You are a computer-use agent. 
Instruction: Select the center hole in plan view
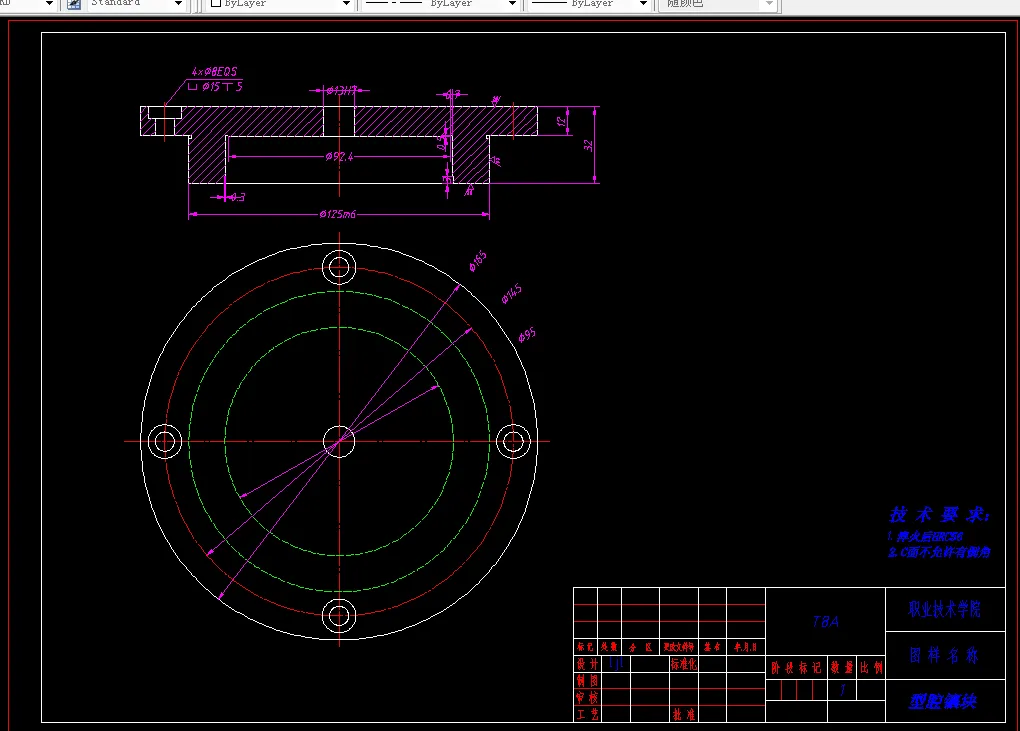(339, 442)
